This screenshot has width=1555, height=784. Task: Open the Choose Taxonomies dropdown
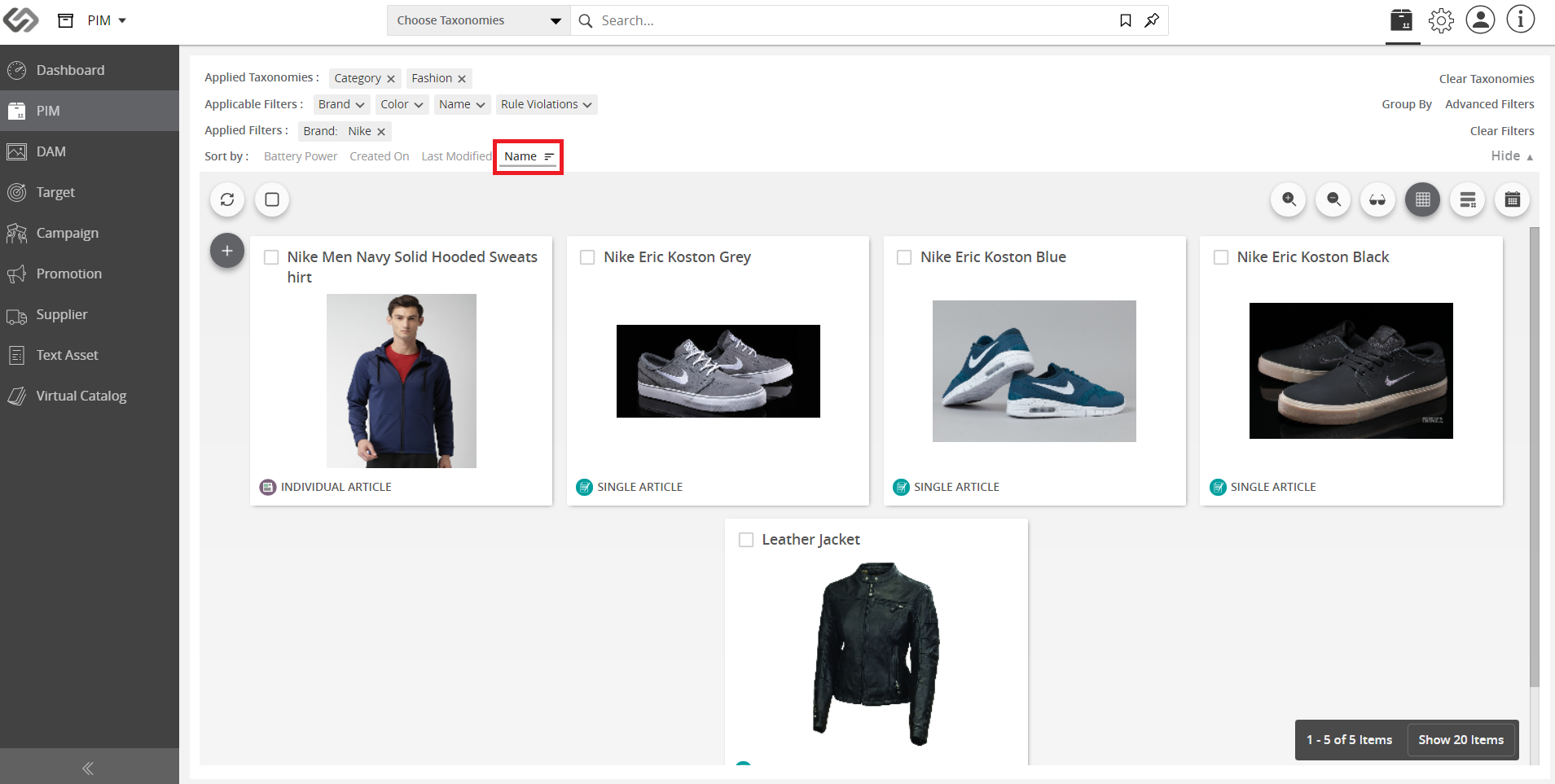coord(479,20)
